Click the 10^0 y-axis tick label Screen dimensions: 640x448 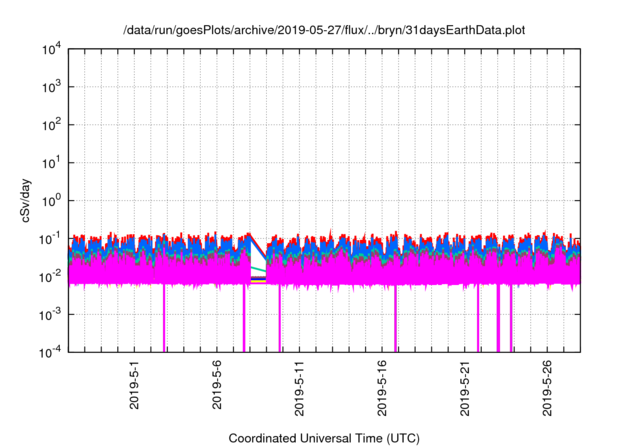(x=52, y=201)
